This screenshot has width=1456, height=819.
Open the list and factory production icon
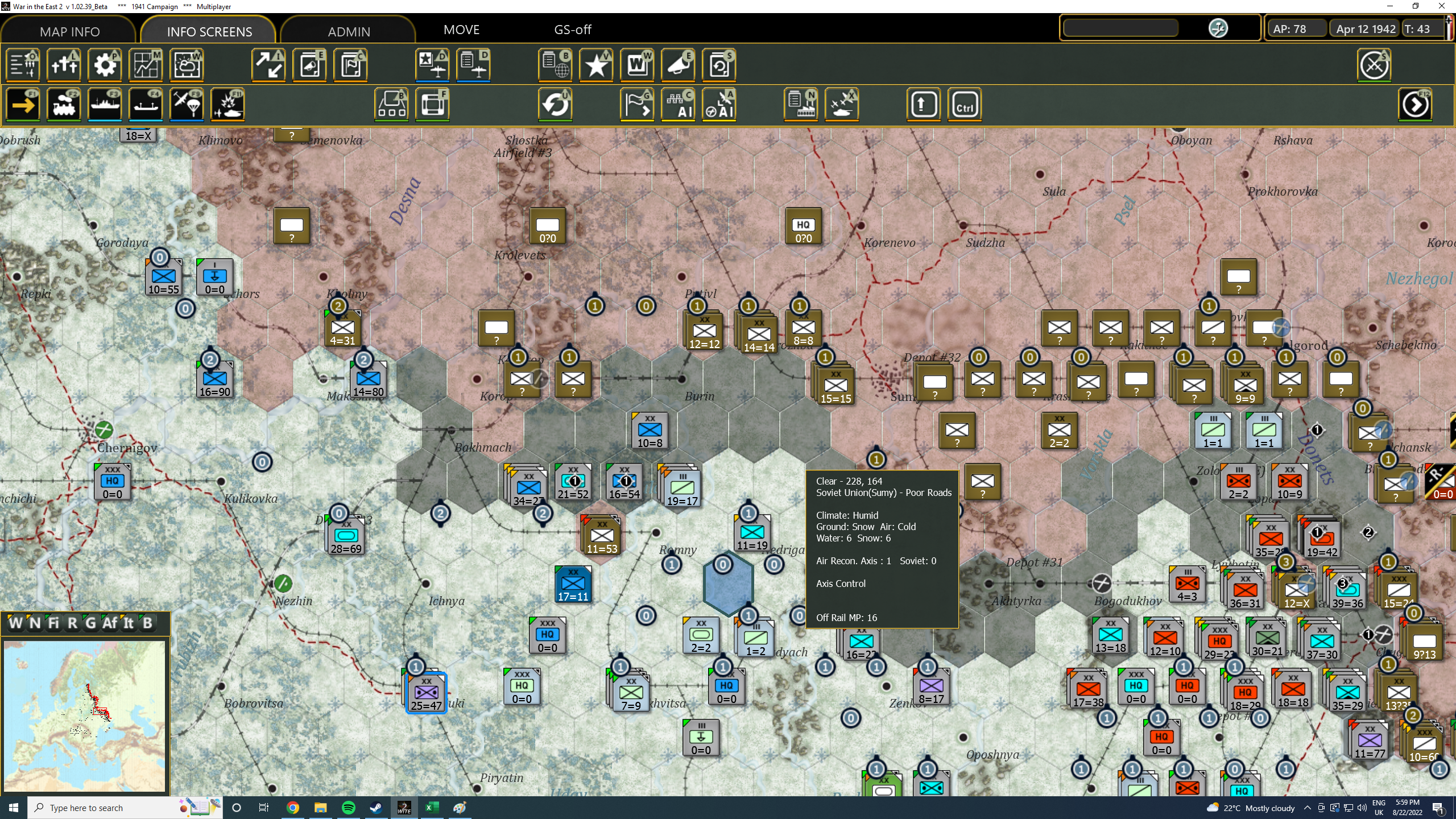click(x=801, y=105)
